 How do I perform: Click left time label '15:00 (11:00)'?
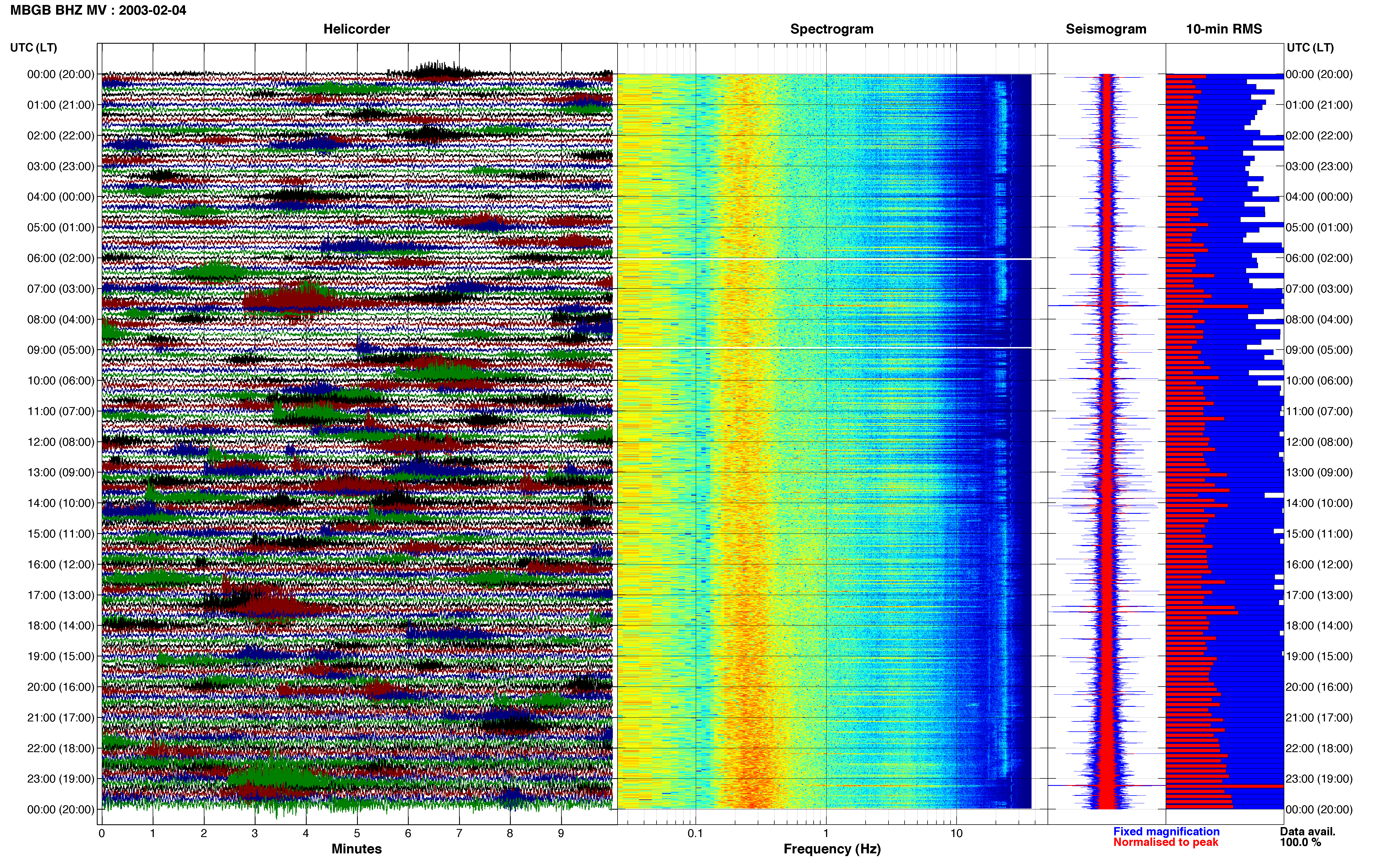point(60,533)
